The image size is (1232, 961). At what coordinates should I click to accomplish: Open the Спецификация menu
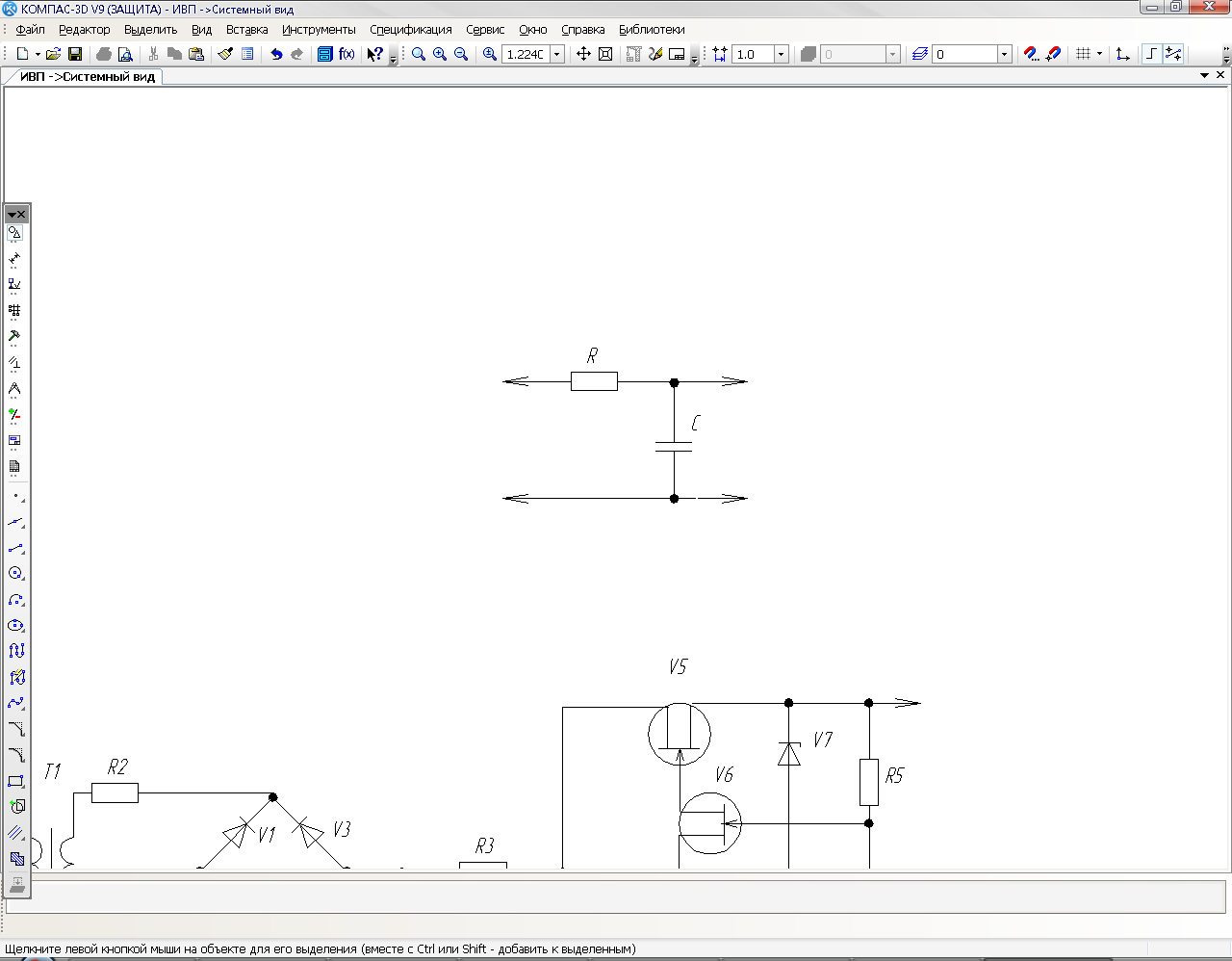(410, 30)
